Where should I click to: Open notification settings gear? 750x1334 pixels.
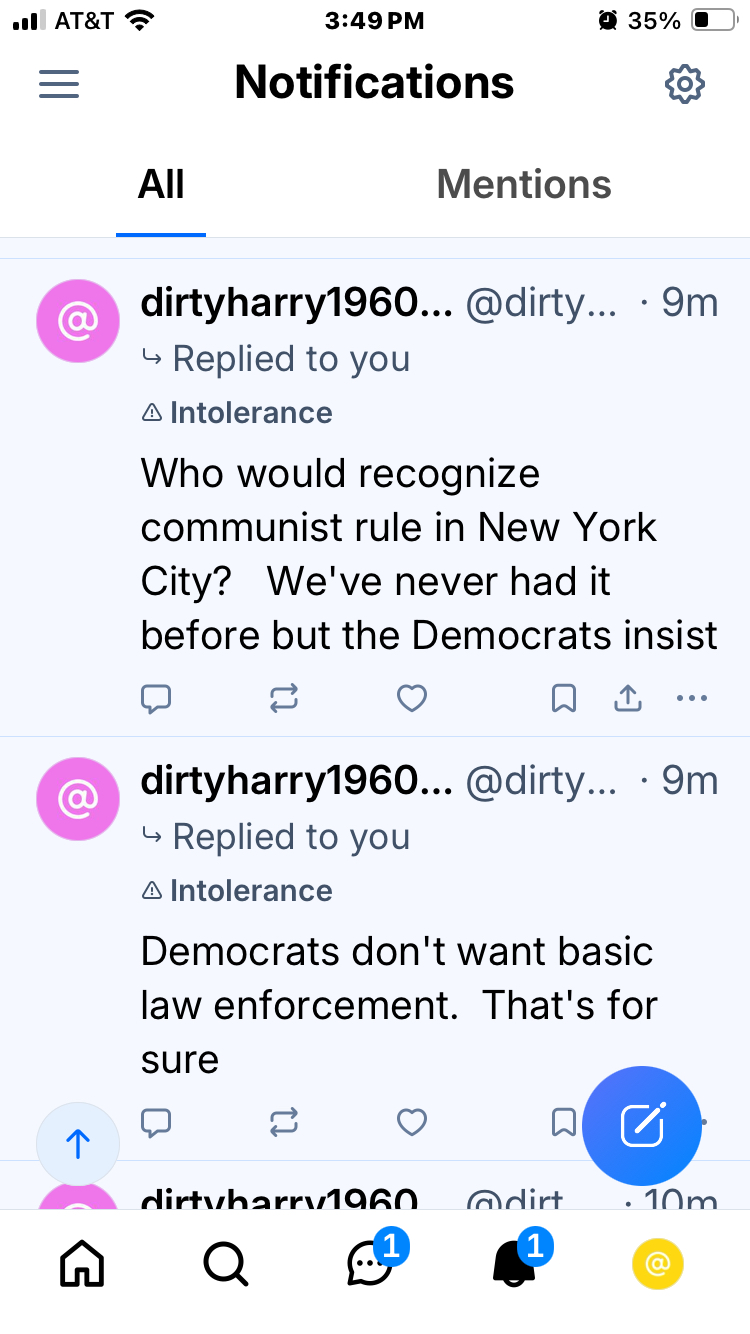point(685,84)
